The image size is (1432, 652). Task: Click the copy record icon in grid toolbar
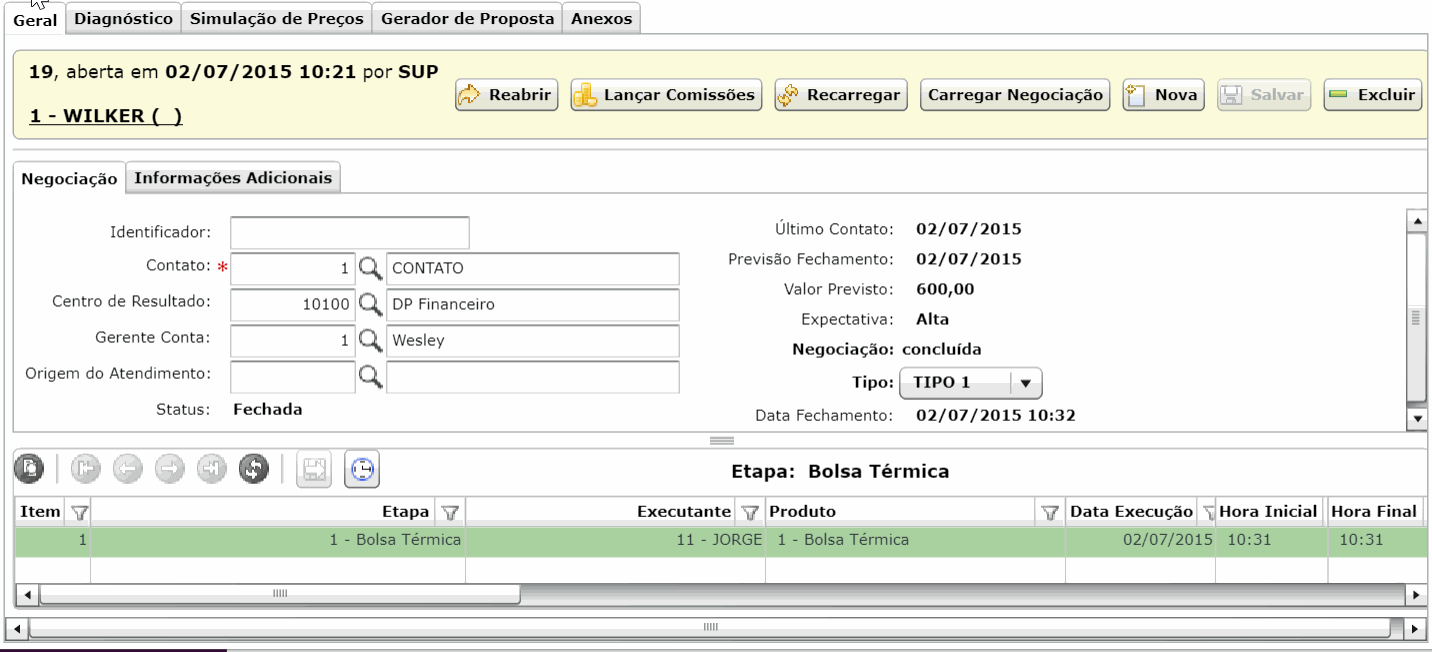pyautogui.click(x=31, y=468)
